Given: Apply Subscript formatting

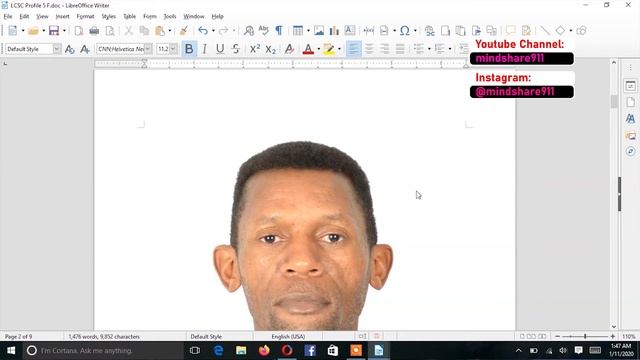Looking at the screenshot, I should (x=271, y=49).
